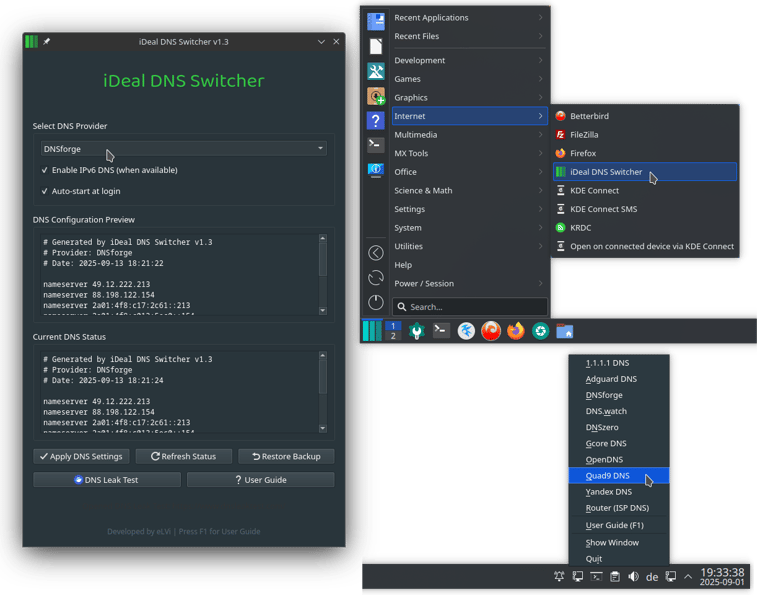Launch KRDC remote desktop client
This screenshot has height=595, width=768.
[x=645, y=228]
